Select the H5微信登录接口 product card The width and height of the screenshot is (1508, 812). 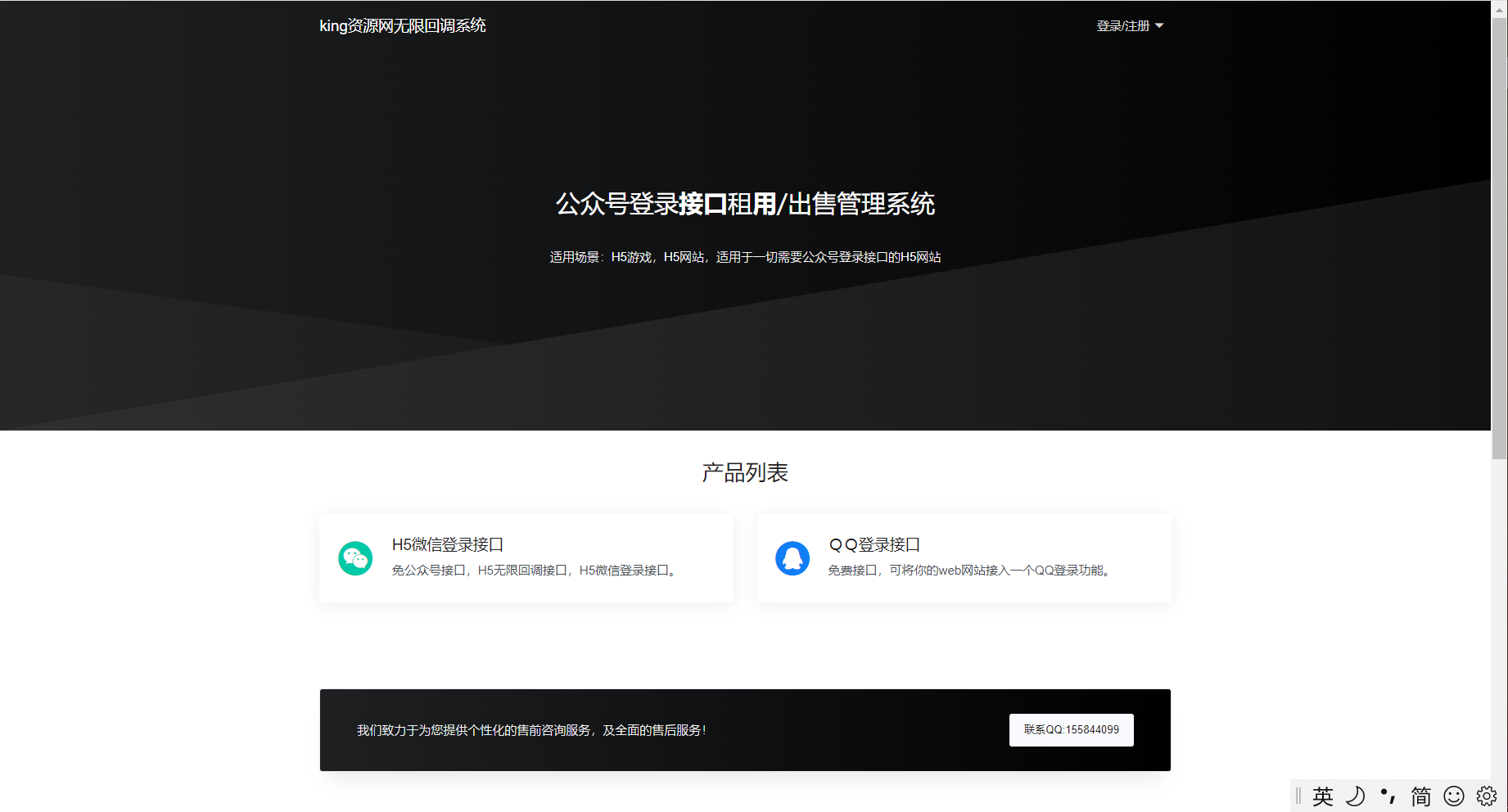526,557
